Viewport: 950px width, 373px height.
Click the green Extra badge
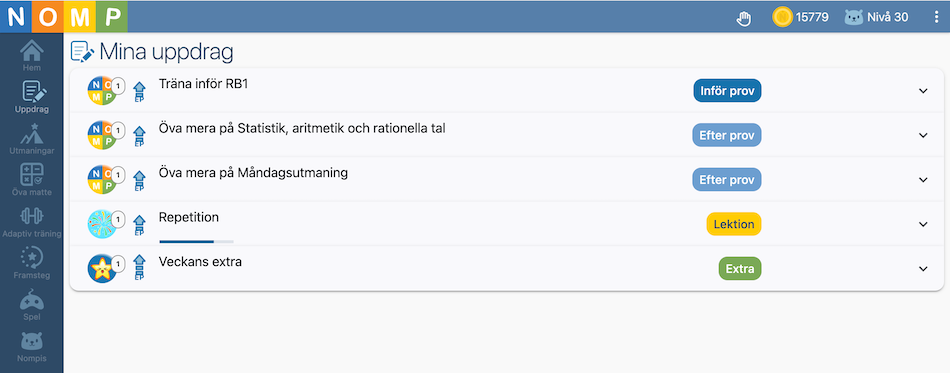coord(740,269)
